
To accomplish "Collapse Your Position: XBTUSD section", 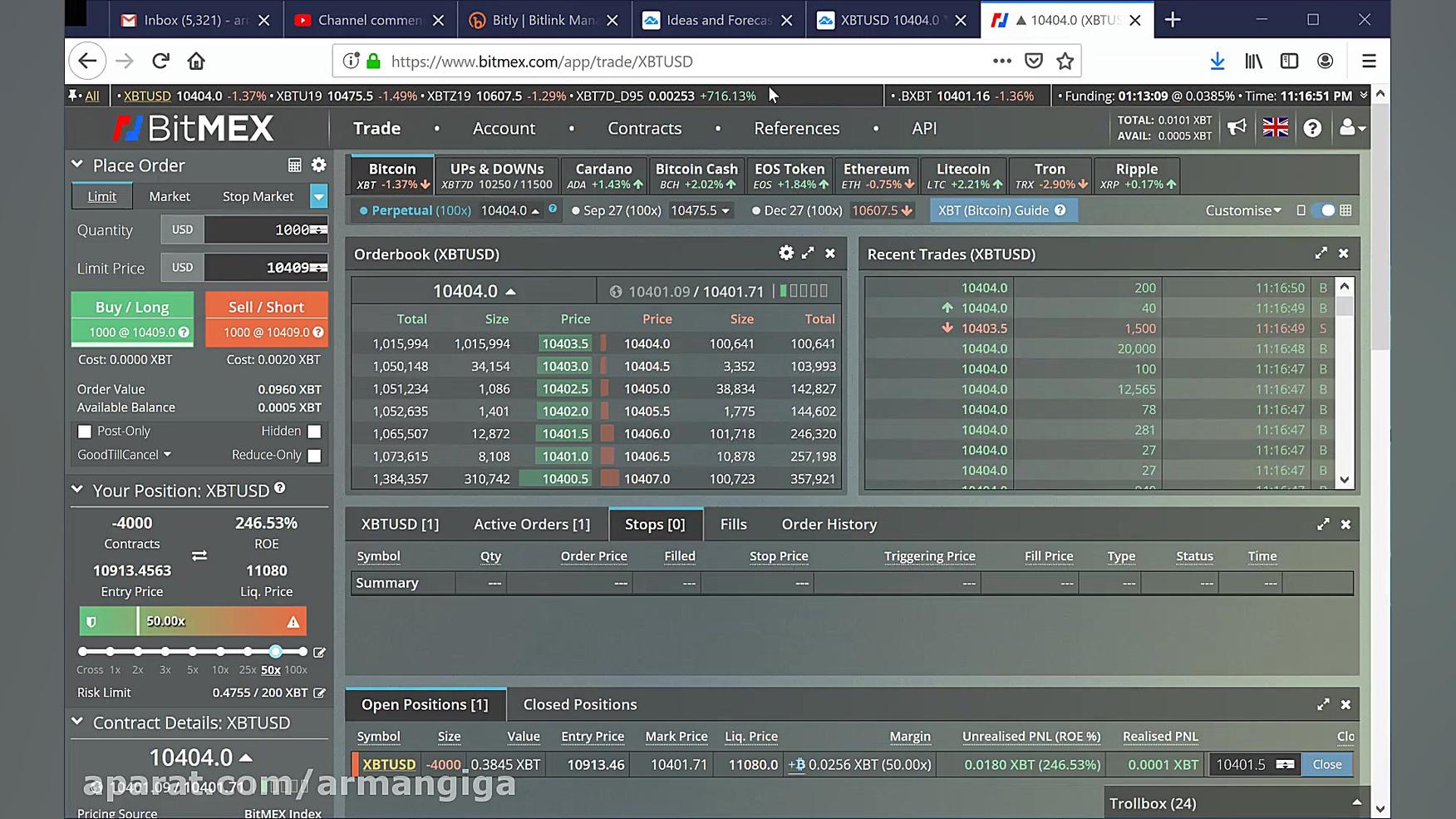I will point(77,490).
